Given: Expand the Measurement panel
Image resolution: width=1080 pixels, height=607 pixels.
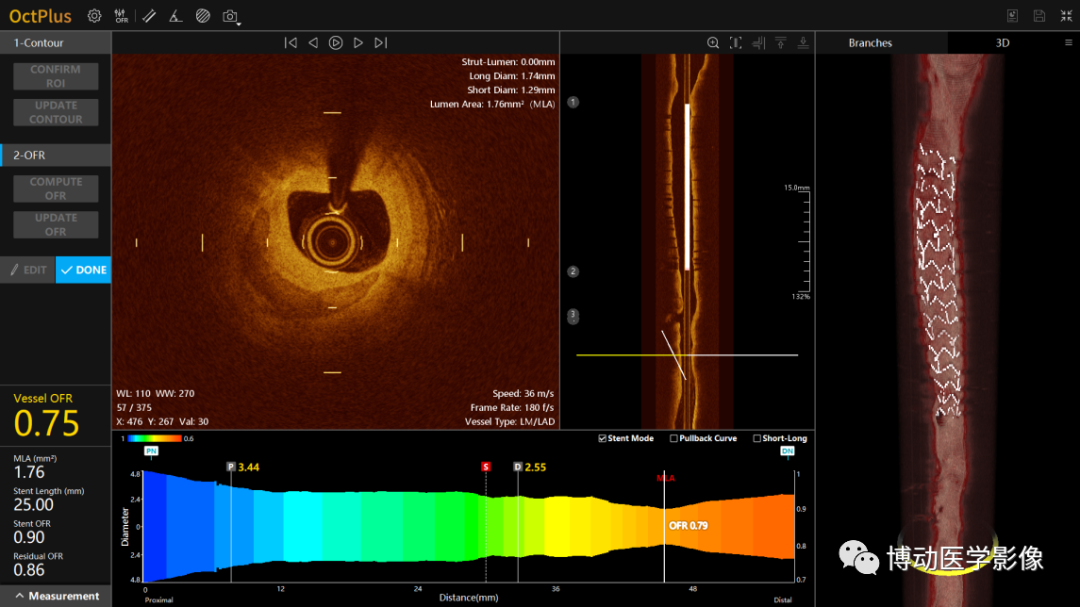Looking at the screenshot, I should [55, 596].
